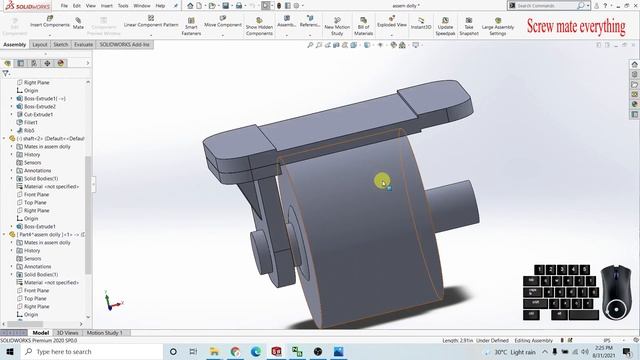This screenshot has width=640, height=360.
Task: Click the Home icon in quick access bar
Action: click(190, 6)
